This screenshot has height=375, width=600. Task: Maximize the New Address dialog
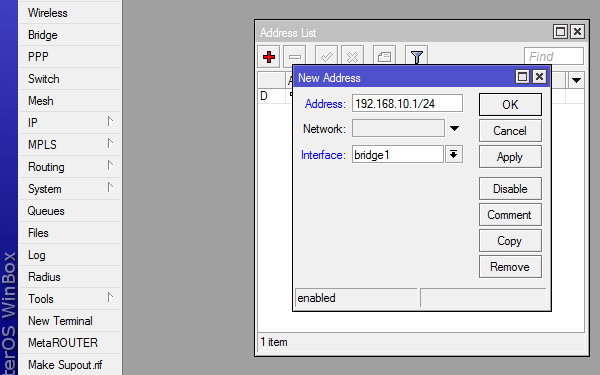522,77
